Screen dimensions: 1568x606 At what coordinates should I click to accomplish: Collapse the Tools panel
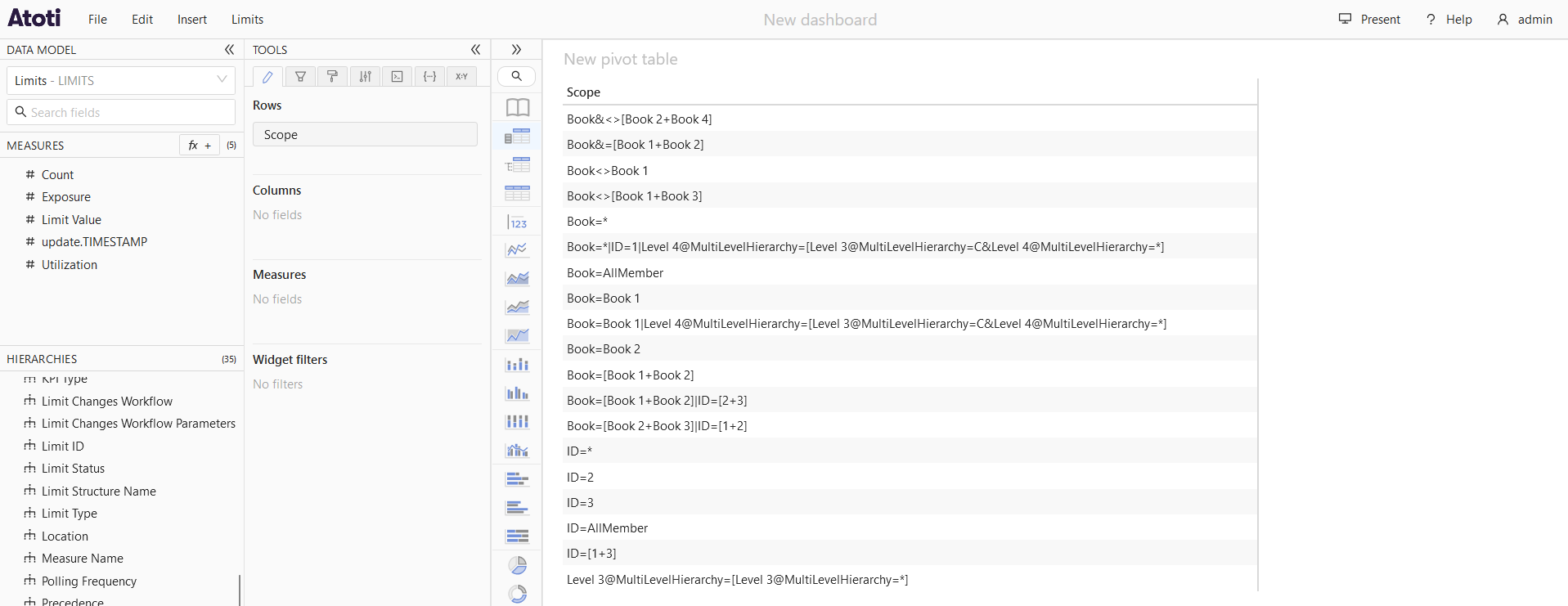475,50
